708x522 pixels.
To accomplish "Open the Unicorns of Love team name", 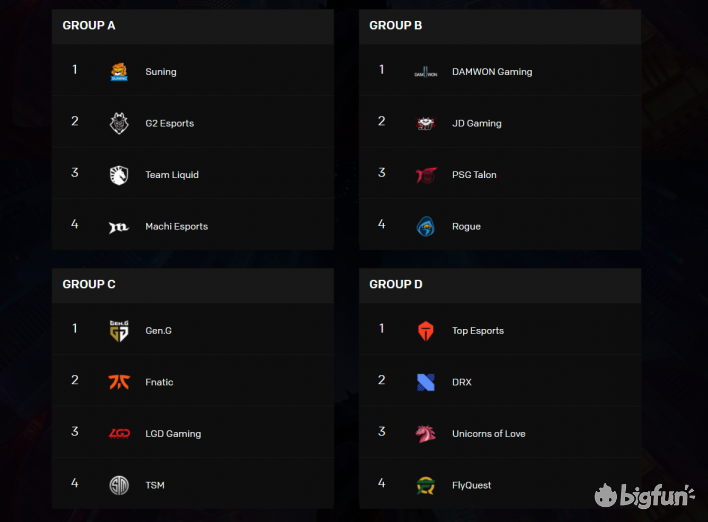I will point(489,434).
